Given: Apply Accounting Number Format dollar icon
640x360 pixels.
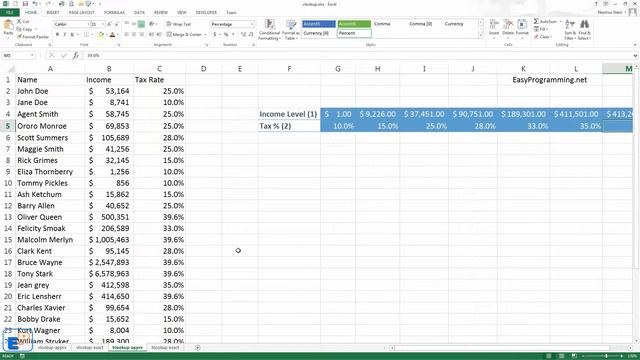Looking at the screenshot, I should point(215,35).
